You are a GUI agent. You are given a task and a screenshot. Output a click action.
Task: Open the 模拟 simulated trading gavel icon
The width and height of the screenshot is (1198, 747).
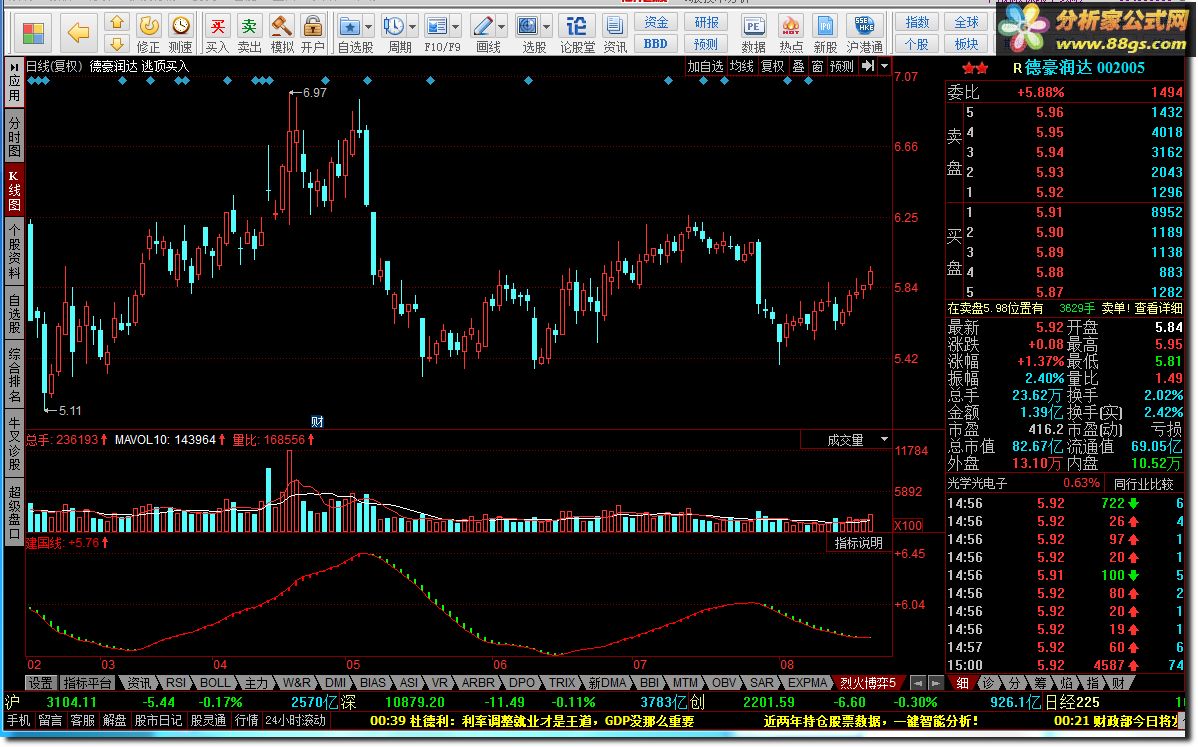(282, 35)
